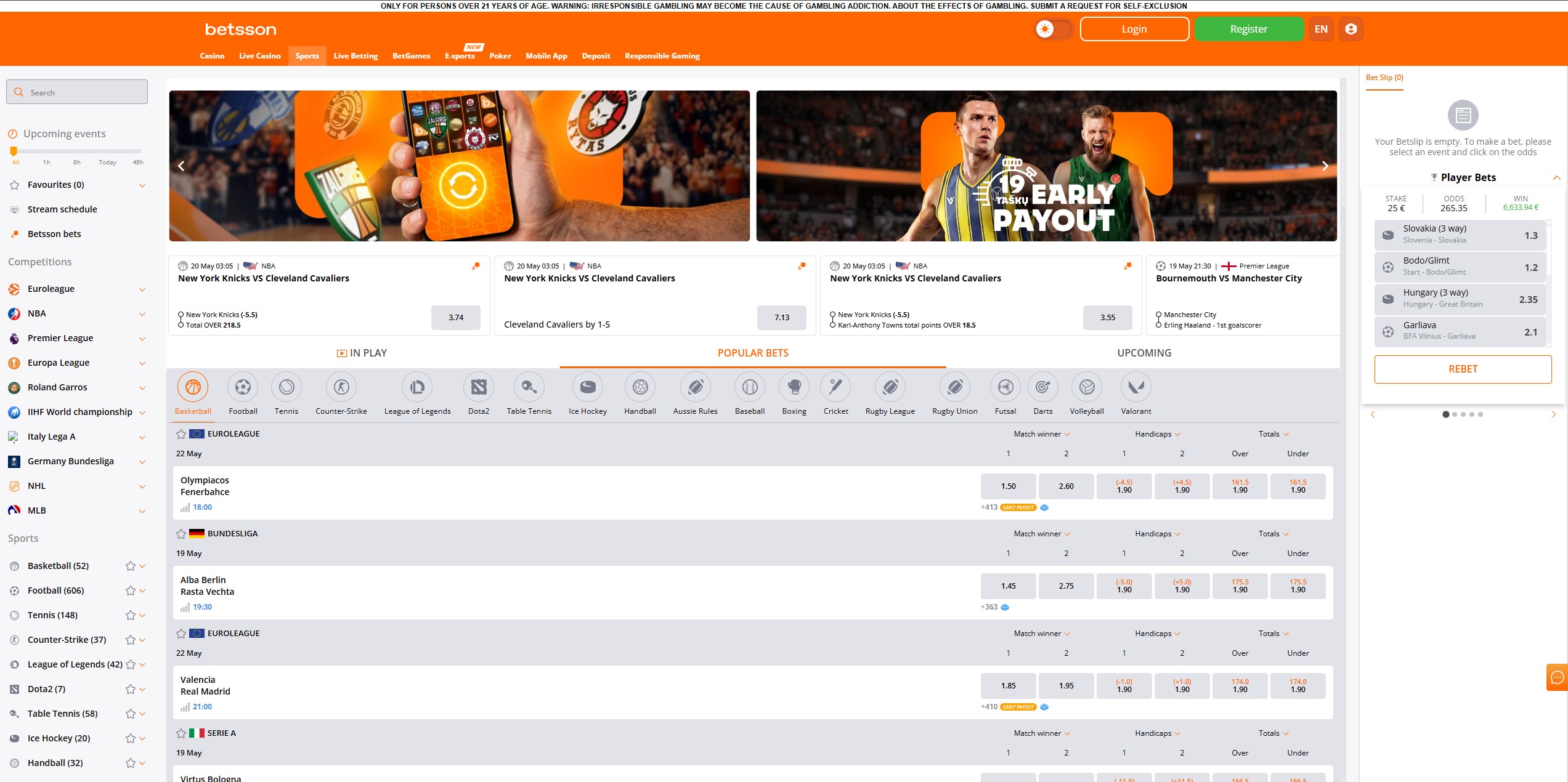Toggle the light/dark theme switch
The image size is (1568, 782).
pos(1054,29)
